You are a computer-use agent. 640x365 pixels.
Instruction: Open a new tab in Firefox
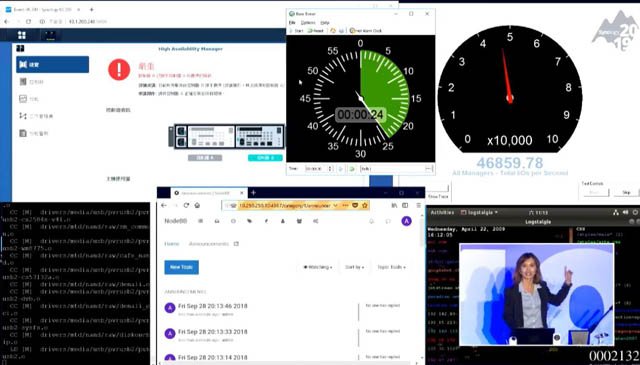(x=253, y=192)
